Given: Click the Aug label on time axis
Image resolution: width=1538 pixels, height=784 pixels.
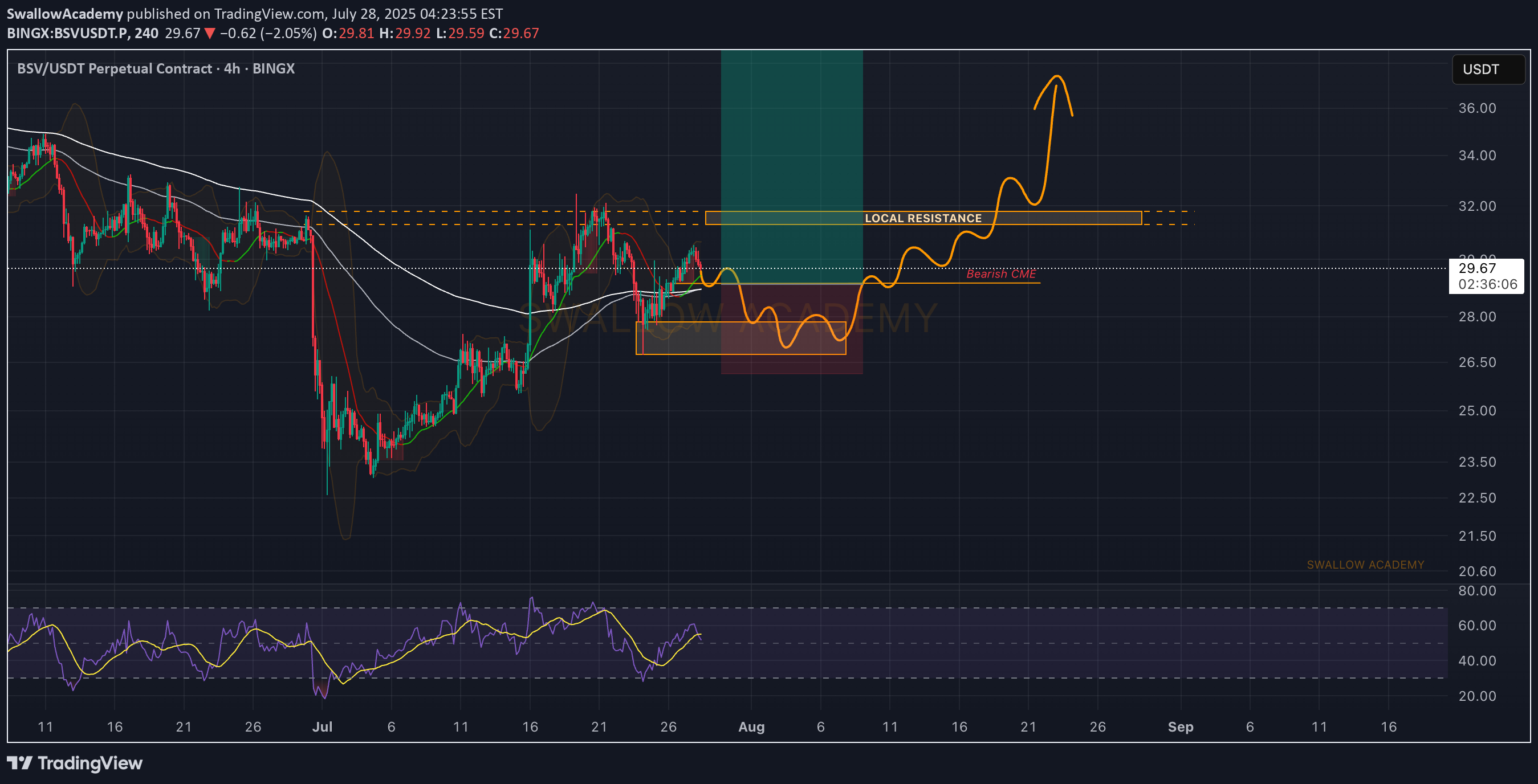Looking at the screenshot, I should pos(751,726).
